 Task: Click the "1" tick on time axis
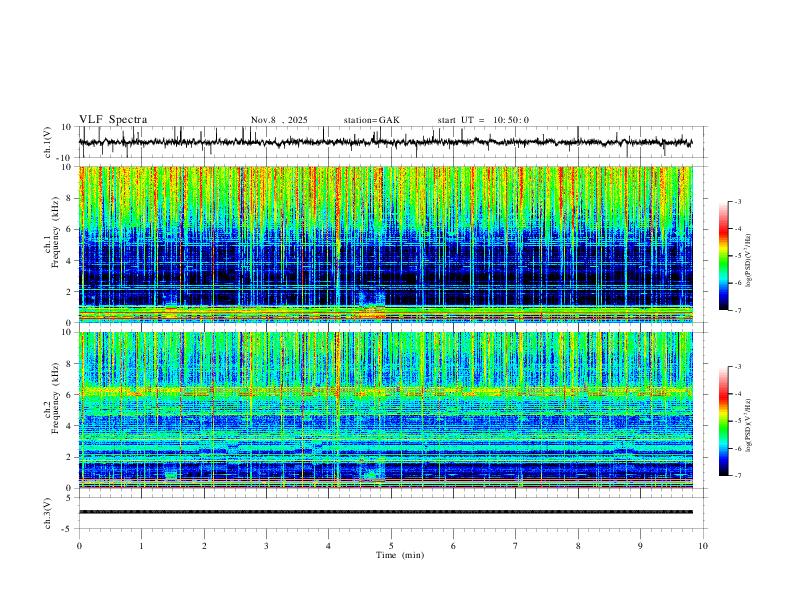[x=141, y=546]
